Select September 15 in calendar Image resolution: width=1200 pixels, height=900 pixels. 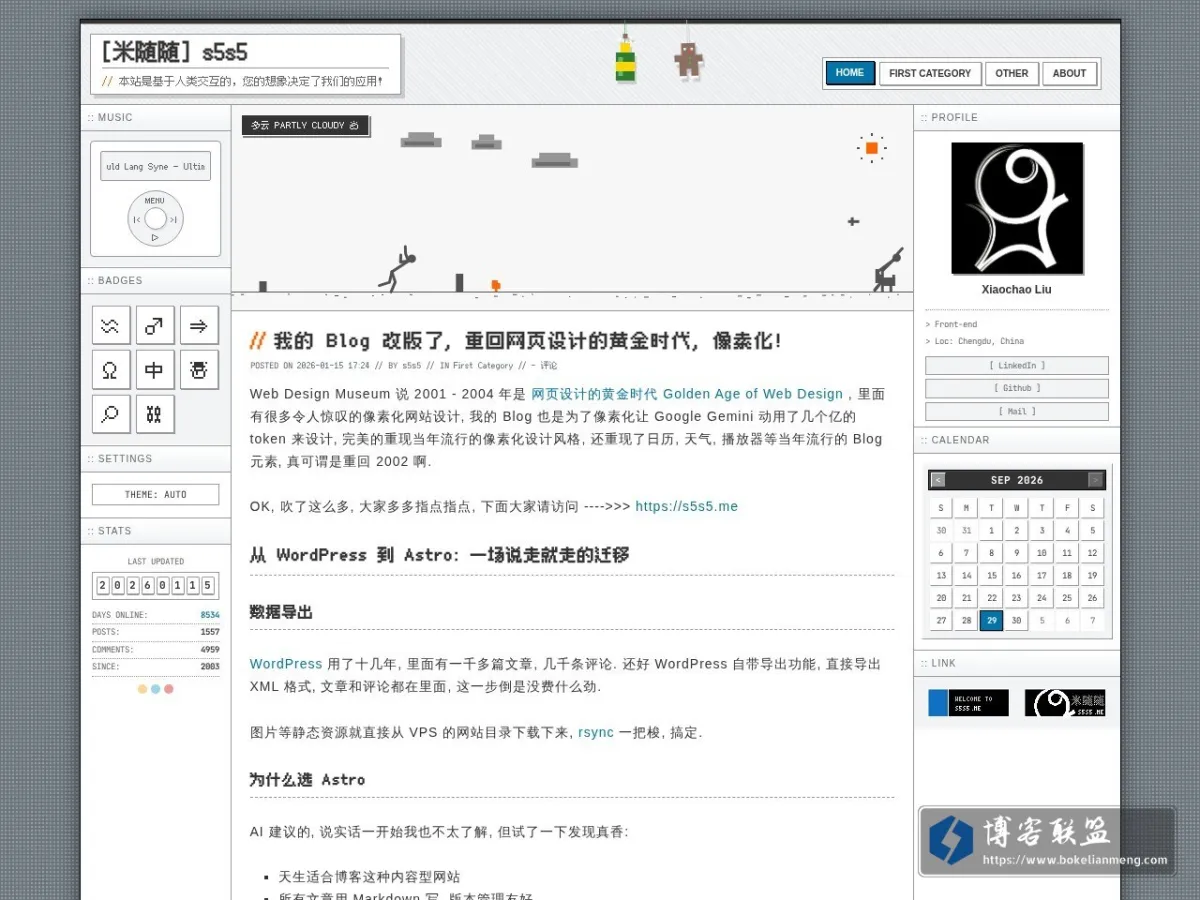[x=991, y=575]
